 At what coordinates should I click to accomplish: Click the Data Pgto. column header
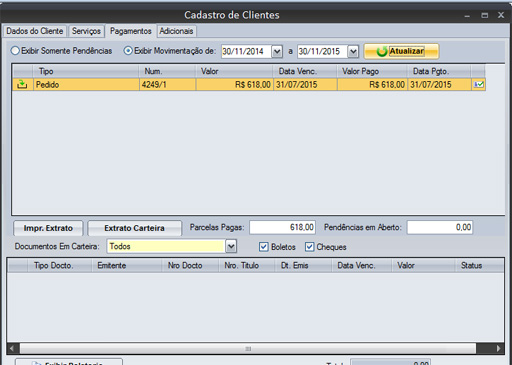439,71
